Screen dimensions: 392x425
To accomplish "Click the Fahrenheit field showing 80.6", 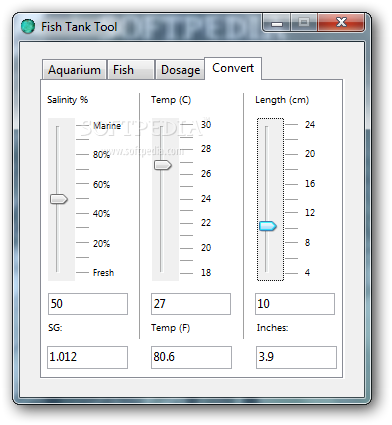I will [x=191, y=357].
